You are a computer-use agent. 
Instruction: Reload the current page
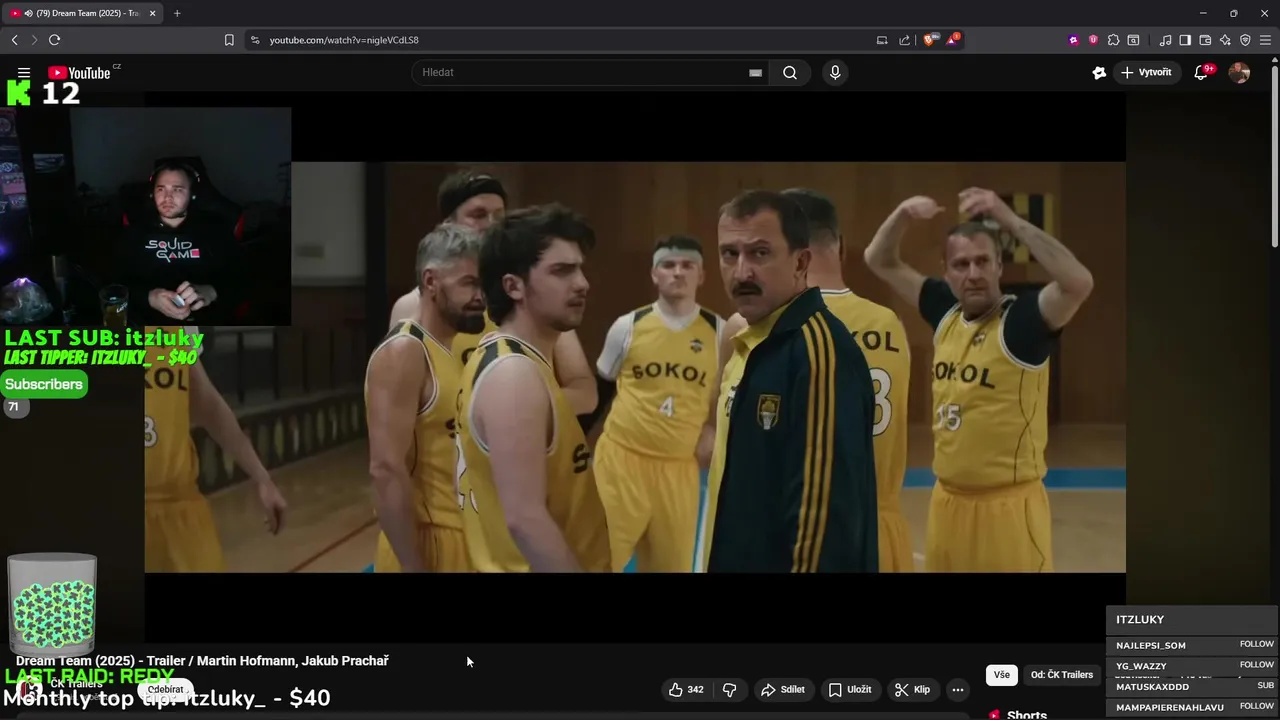pos(54,40)
